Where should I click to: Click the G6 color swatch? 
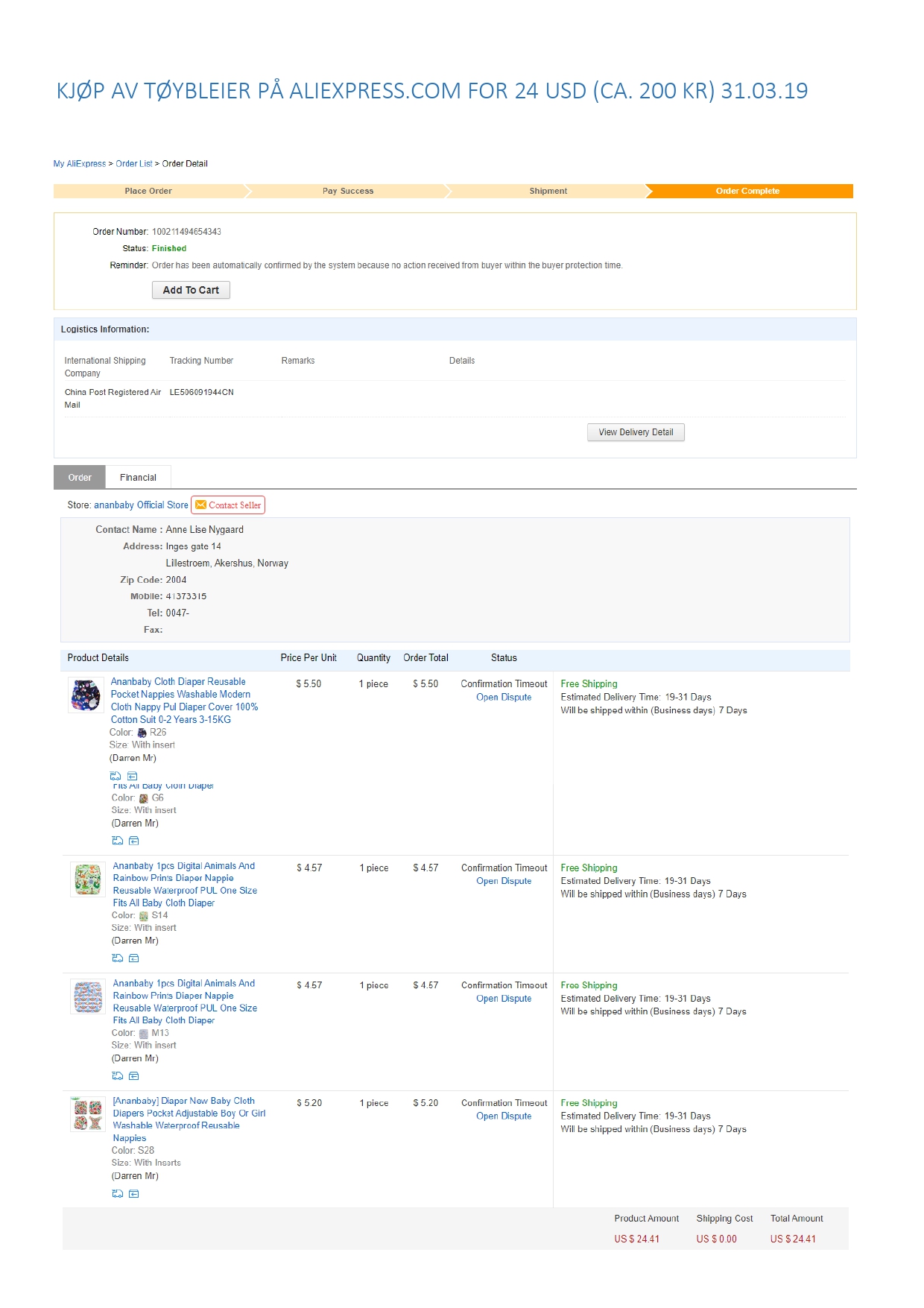[144, 798]
